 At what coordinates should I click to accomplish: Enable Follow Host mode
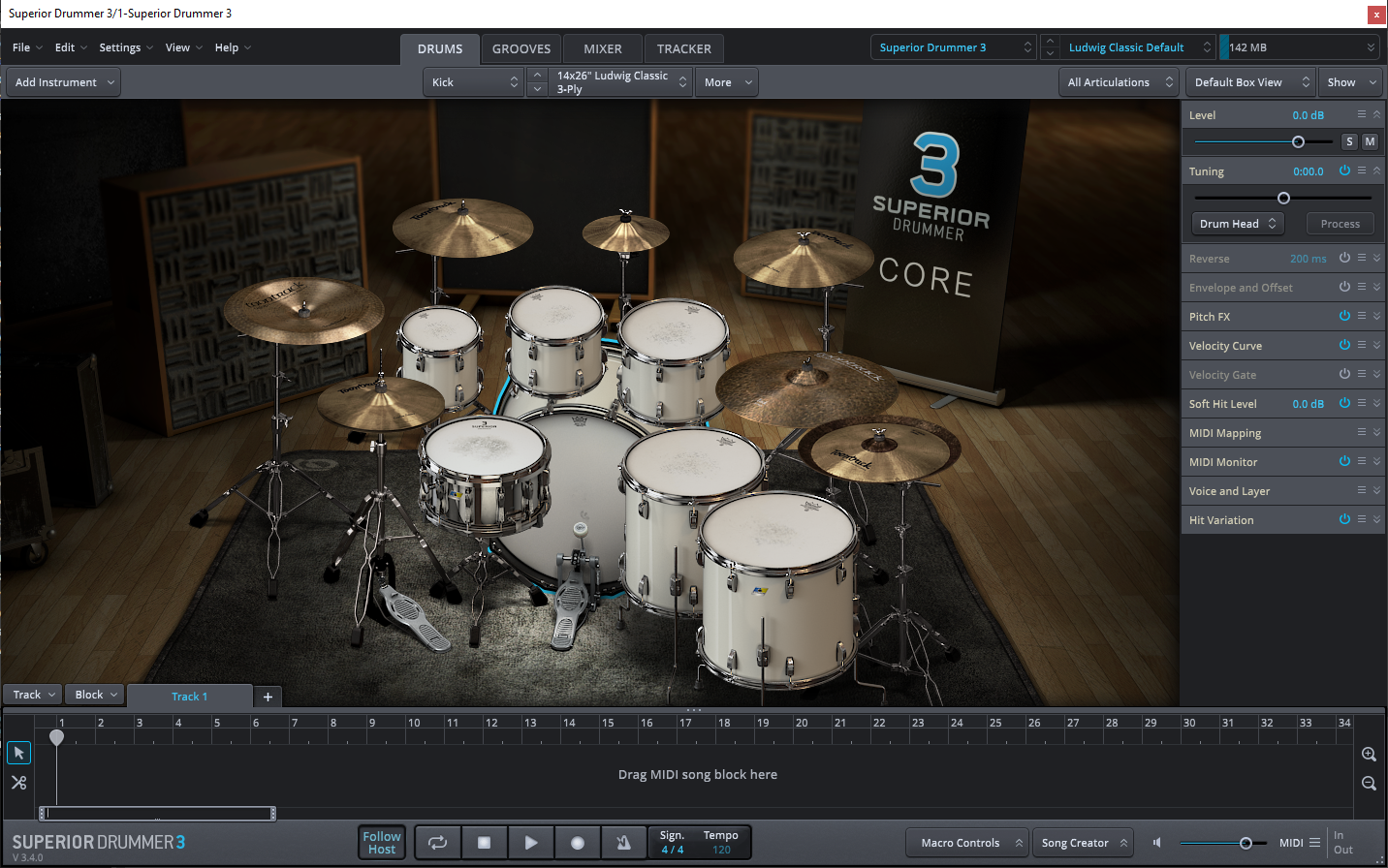point(381,842)
